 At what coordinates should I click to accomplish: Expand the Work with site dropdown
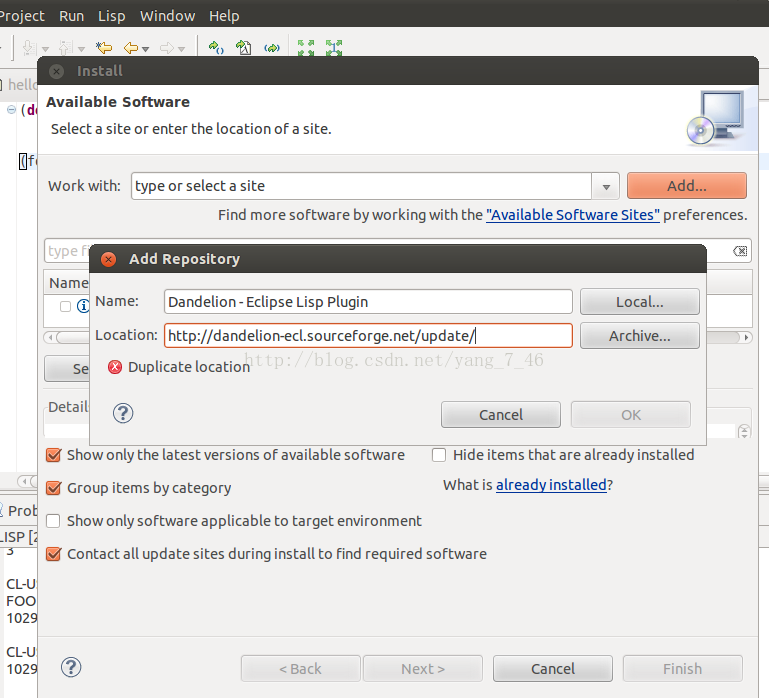click(x=606, y=186)
